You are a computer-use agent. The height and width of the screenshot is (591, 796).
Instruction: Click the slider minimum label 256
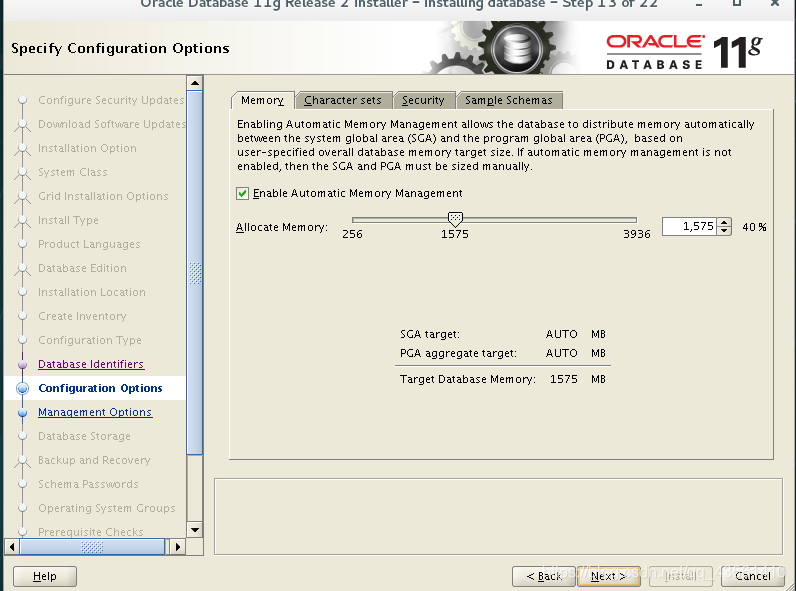(352, 234)
